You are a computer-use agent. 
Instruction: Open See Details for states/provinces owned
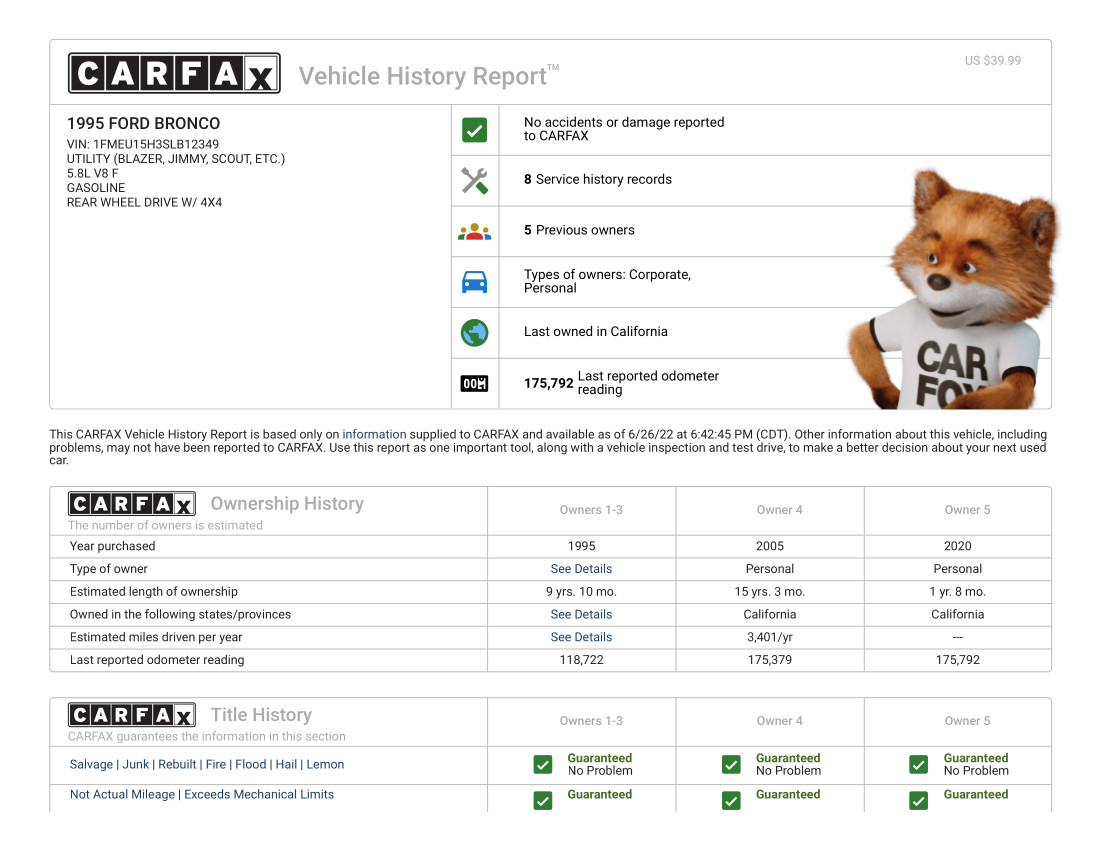(x=581, y=614)
